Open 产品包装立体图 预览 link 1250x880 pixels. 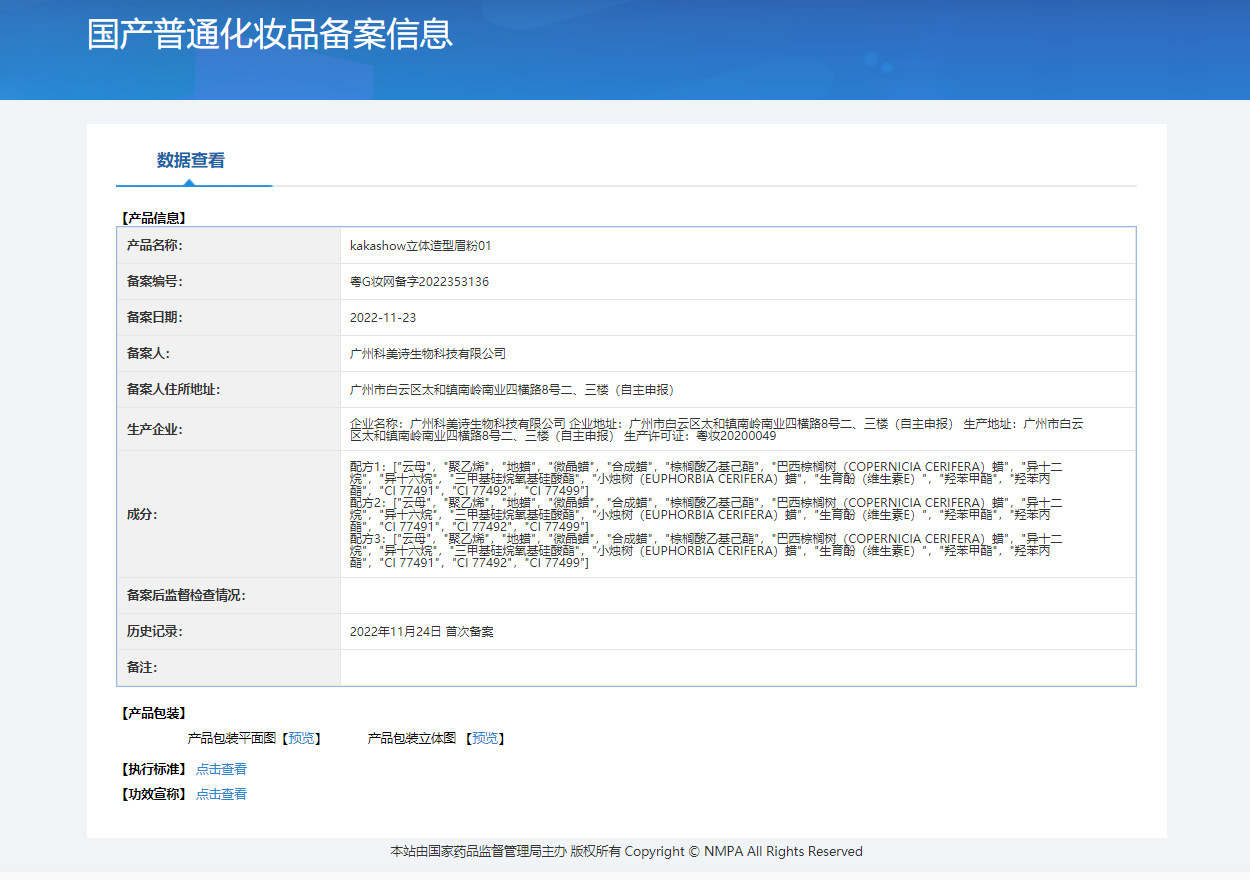(x=485, y=738)
